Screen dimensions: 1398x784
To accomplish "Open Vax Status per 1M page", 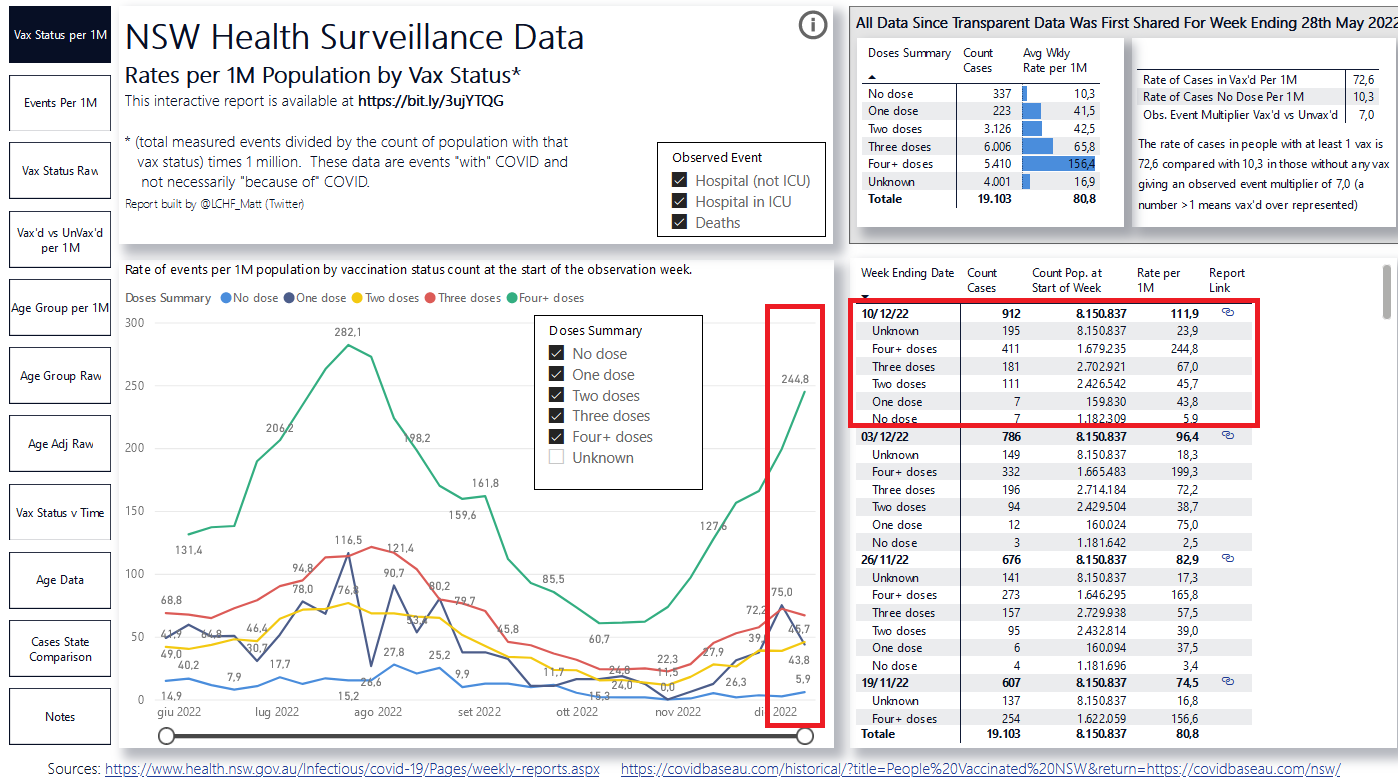I will coord(60,35).
